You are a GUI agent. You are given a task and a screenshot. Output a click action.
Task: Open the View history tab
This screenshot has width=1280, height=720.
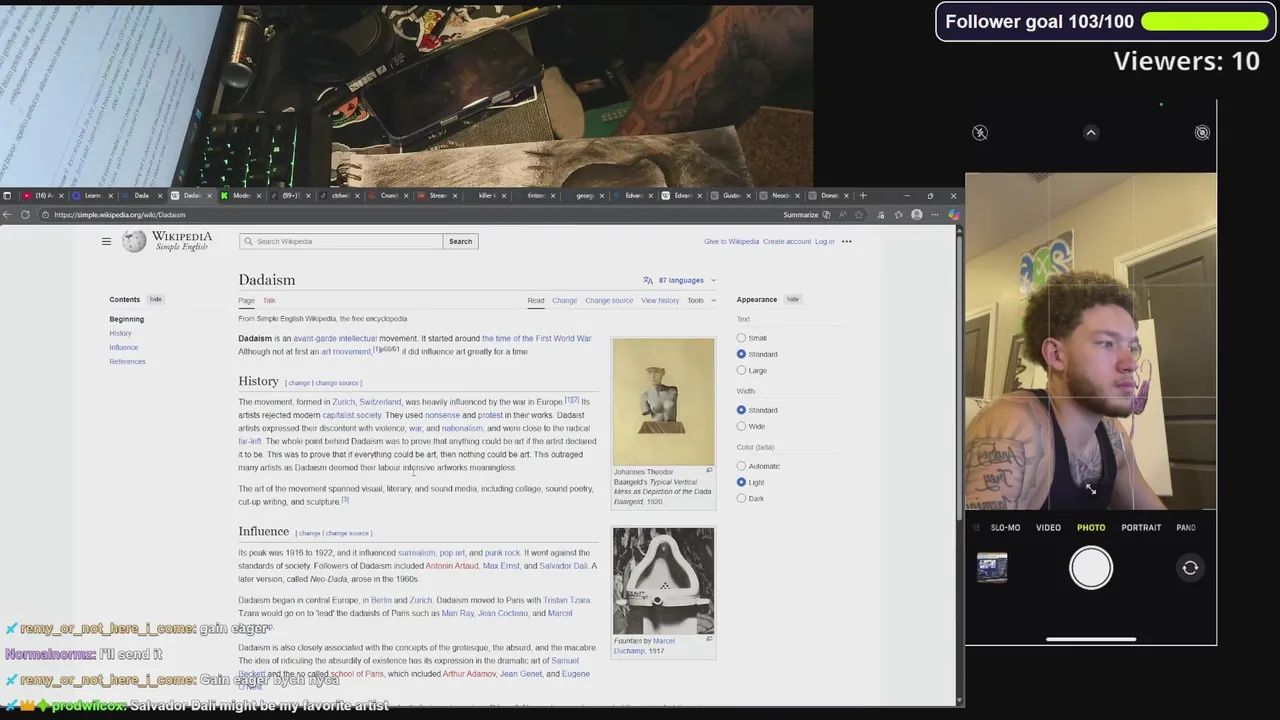tap(660, 300)
